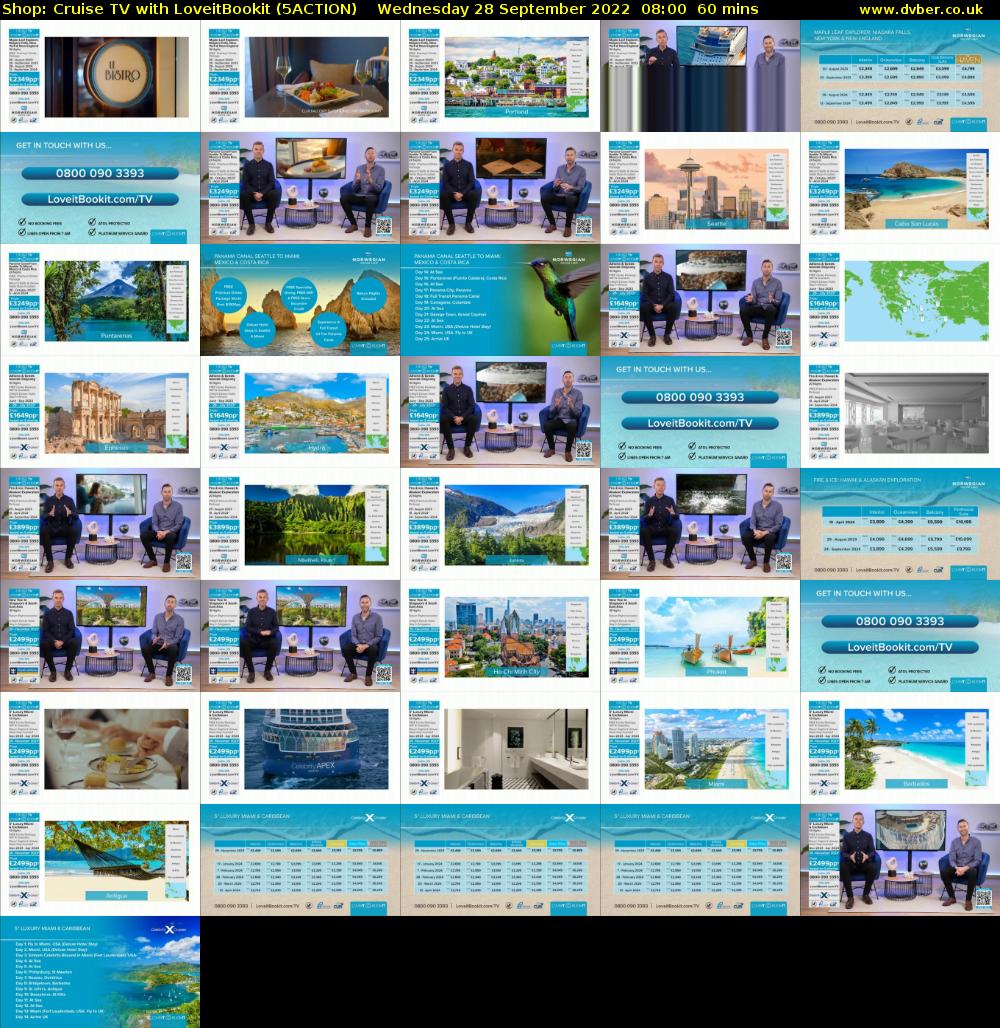This screenshot has height=1028, width=1000.
Task: View the greyscale restaurant interior frame
Action: (x=900, y=412)
